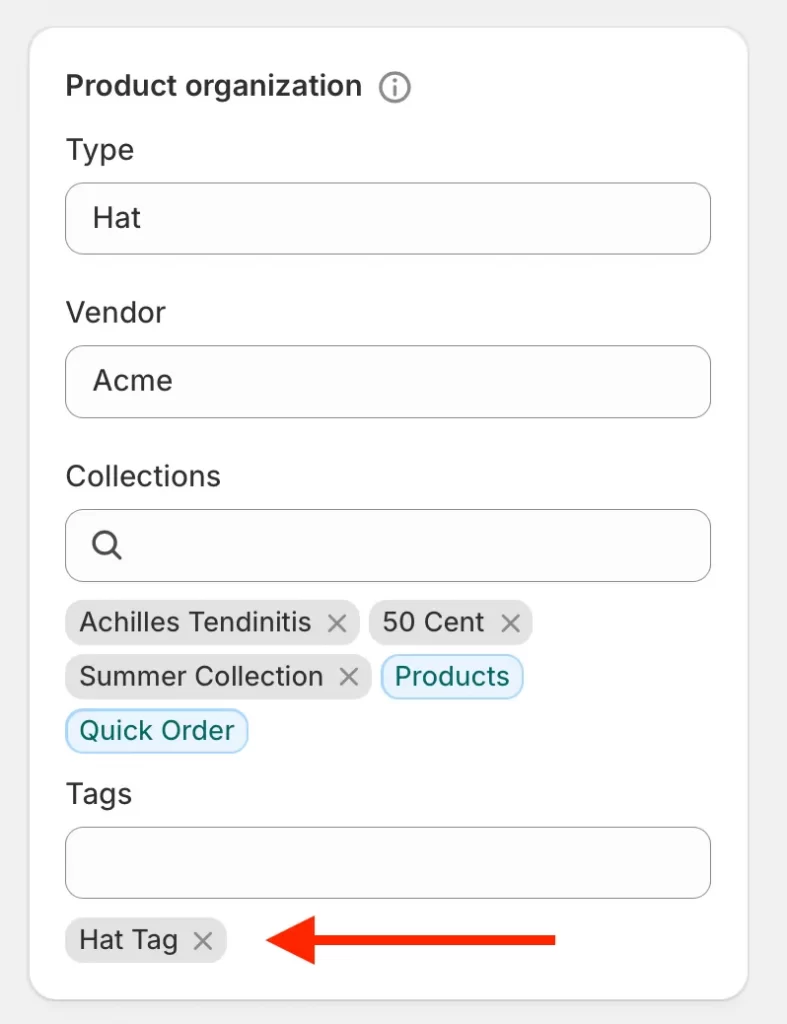Open the Products collection link
The height and width of the screenshot is (1024, 787).
[x=452, y=677]
